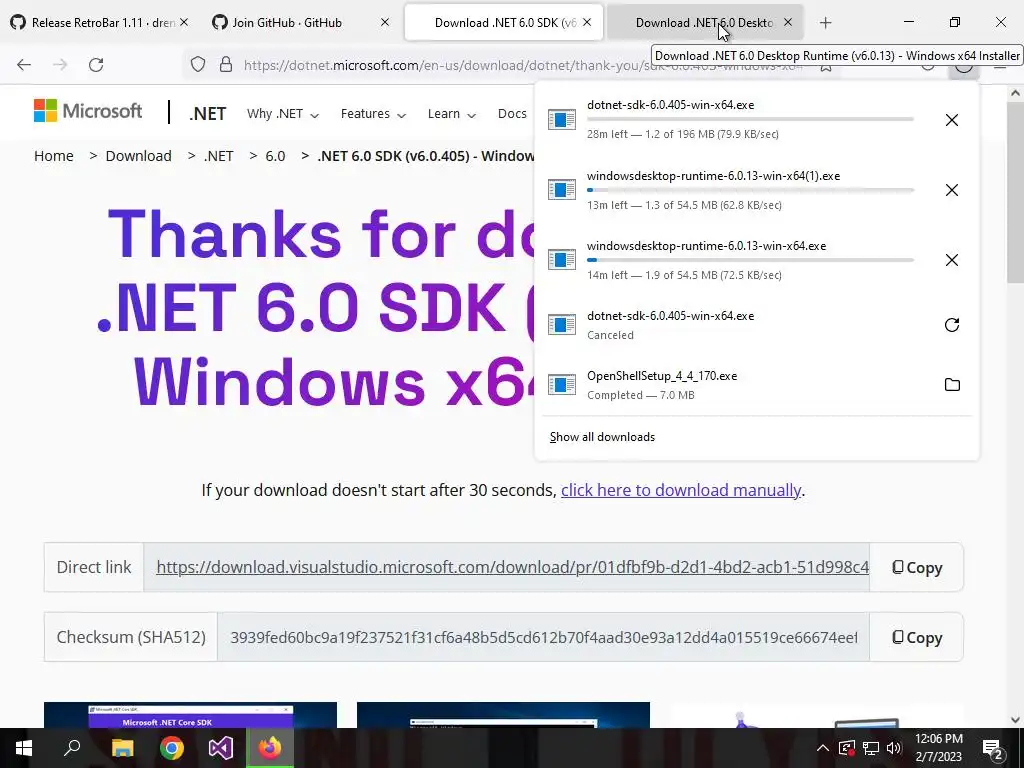Click windowsdesktop-runtime-6.0.13-win-x64.exe progress bar
This screenshot has width=1024, height=768.
[750, 260]
